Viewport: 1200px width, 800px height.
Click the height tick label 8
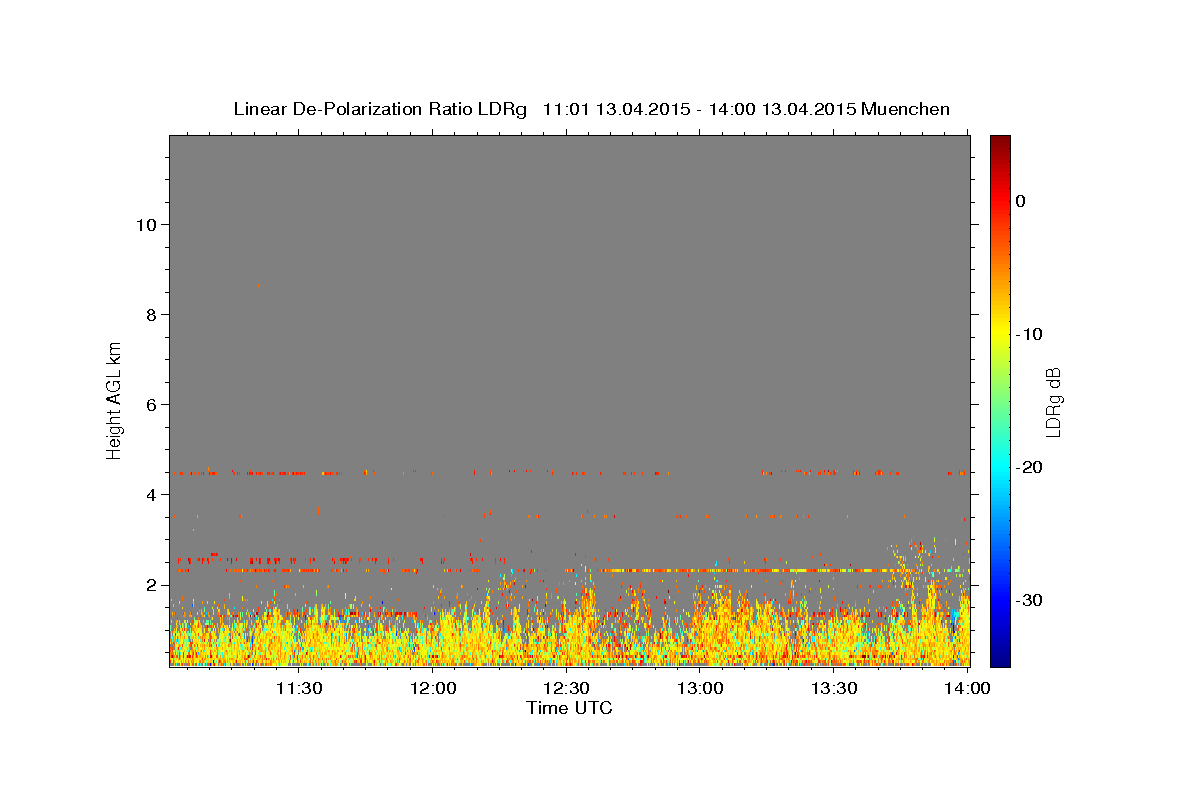152,314
